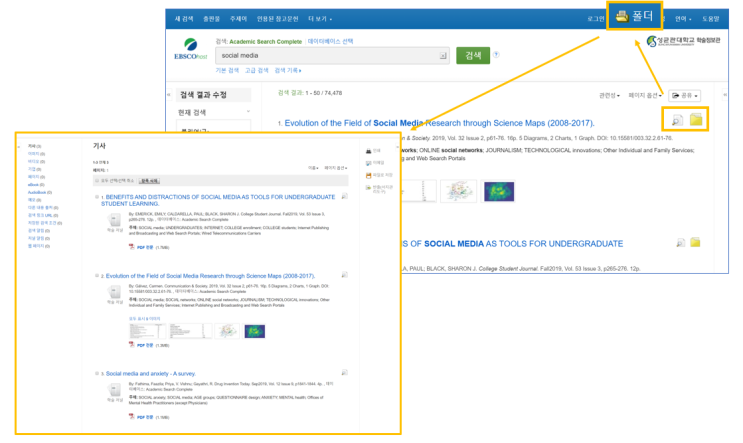Clear the social media search box with x
Viewport: 743px width, 443px height.
pos(443,56)
